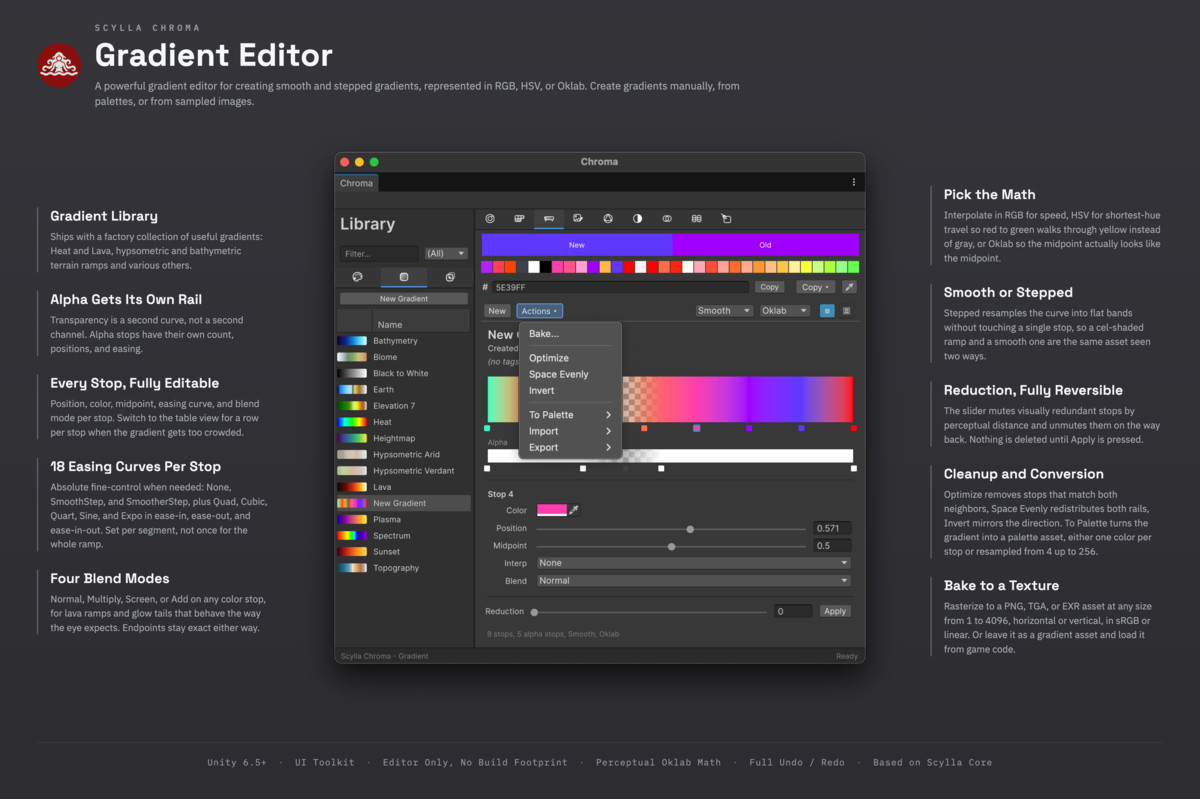Open the palette grid tab icon
1200x799 pixels.
tap(519, 218)
